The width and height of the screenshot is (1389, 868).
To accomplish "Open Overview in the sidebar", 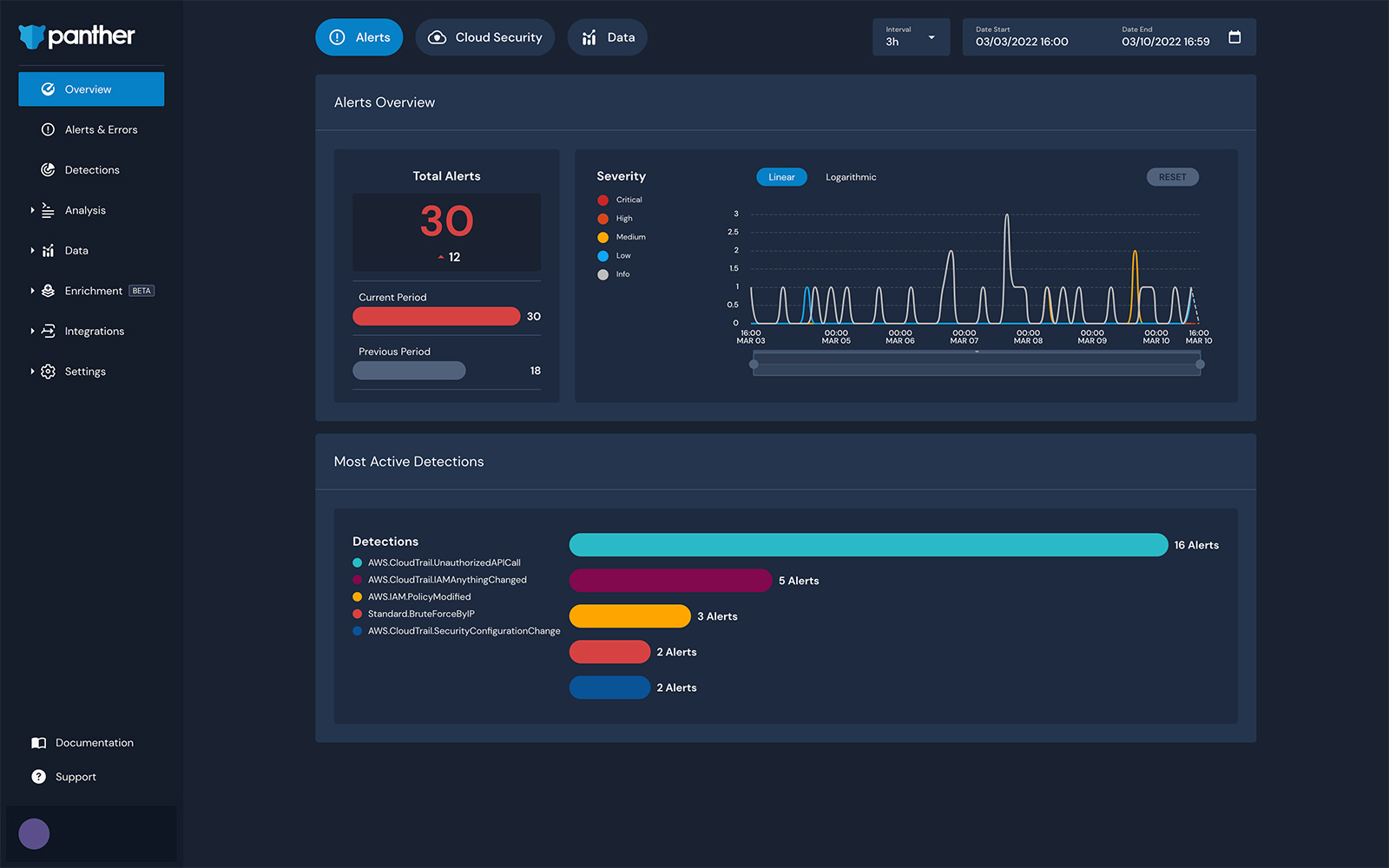I will point(91,89).
